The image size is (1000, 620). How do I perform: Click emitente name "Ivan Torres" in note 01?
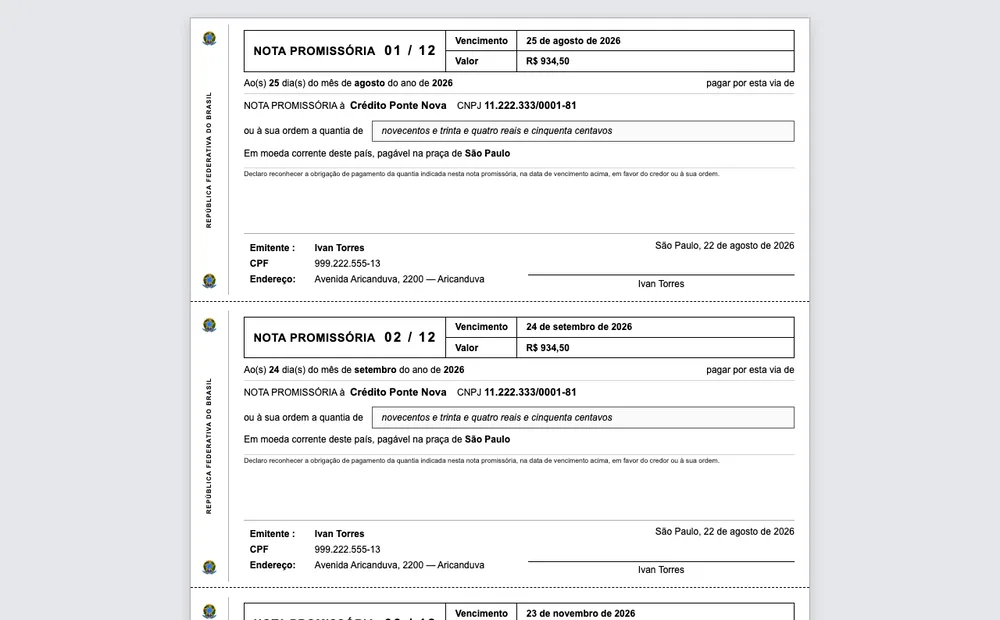pos(339,248)
